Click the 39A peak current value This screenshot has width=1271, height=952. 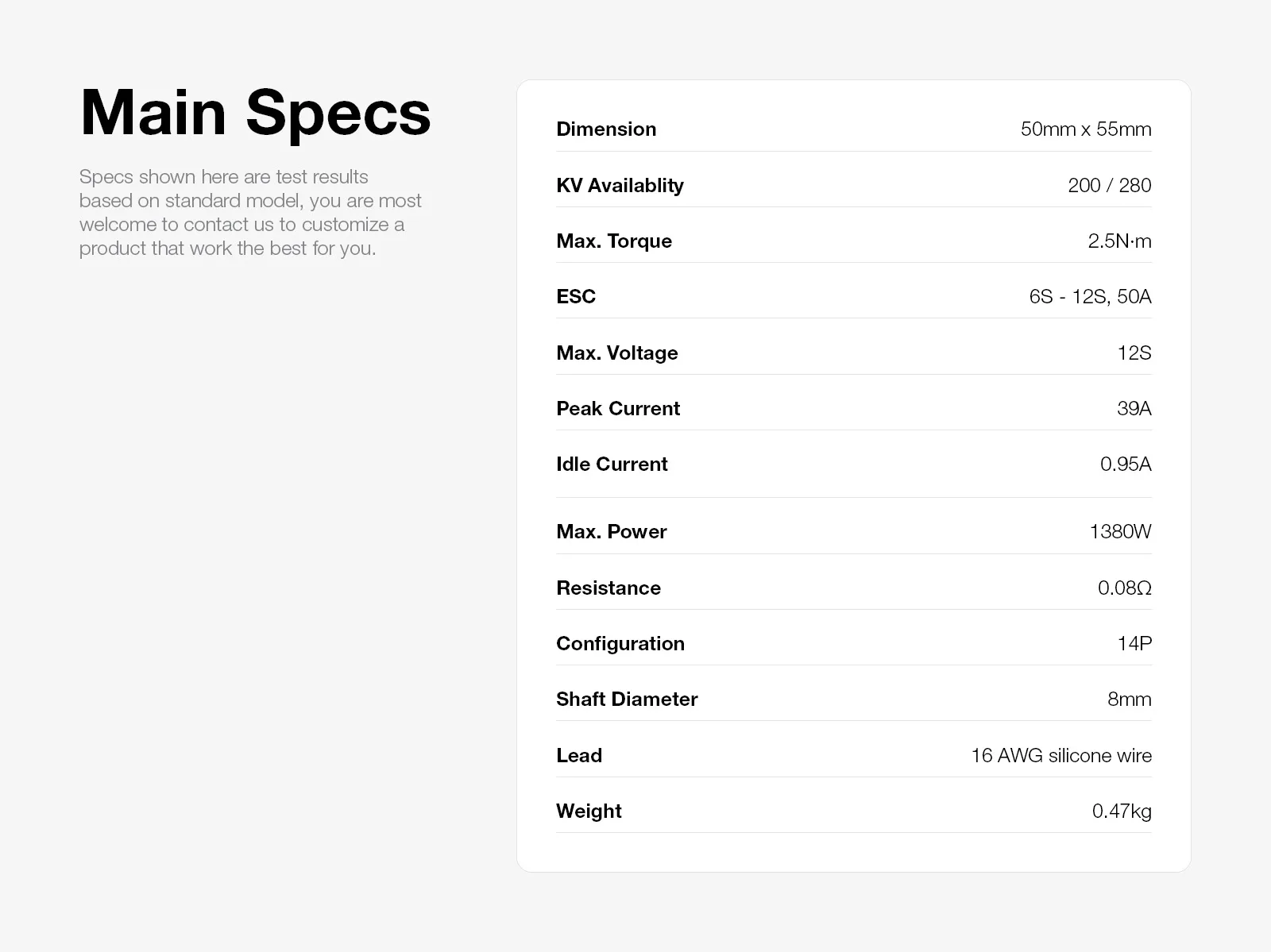click(x=1134, y=408)
